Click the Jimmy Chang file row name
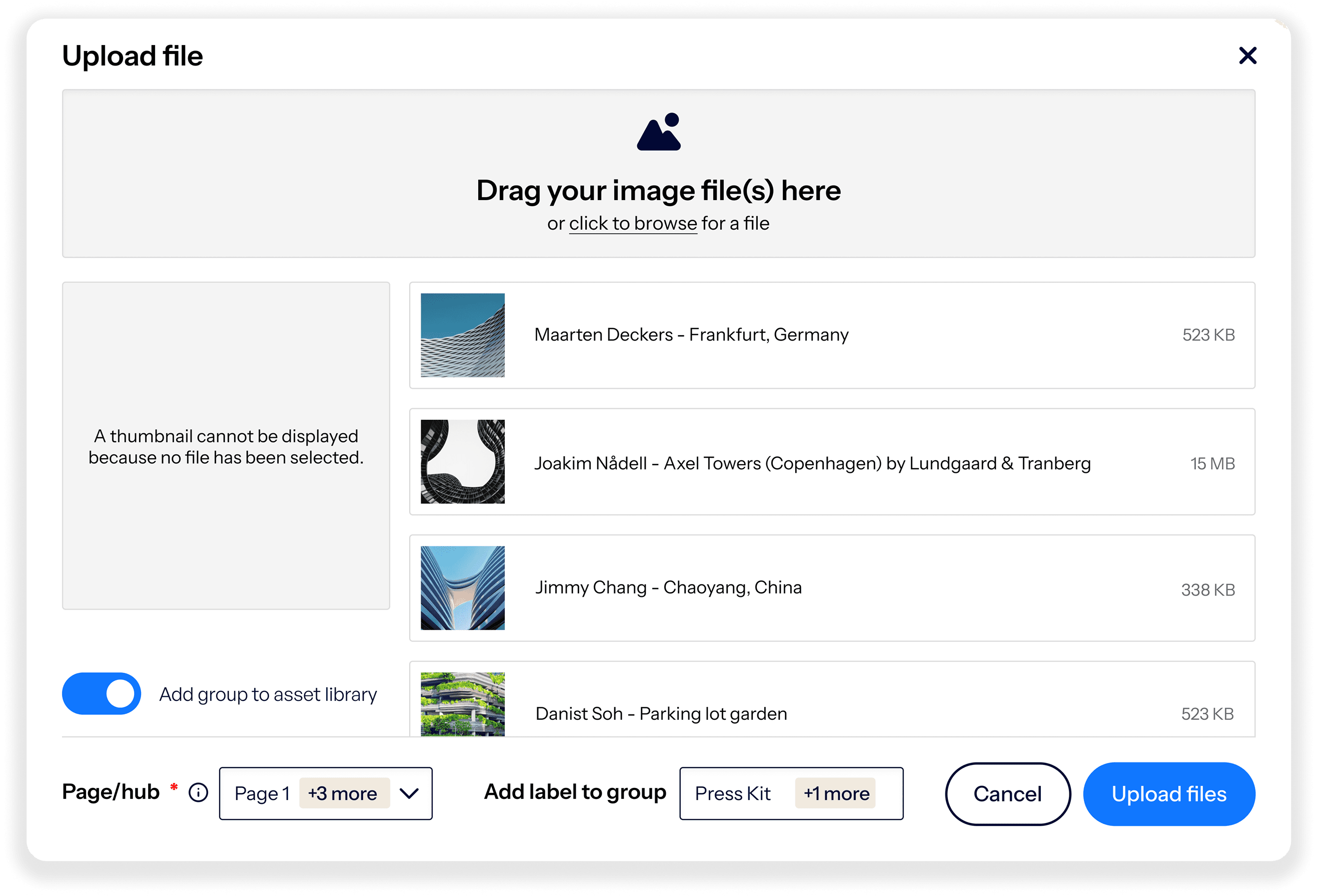Viewport: 1318px width, 896px height. 668,587
